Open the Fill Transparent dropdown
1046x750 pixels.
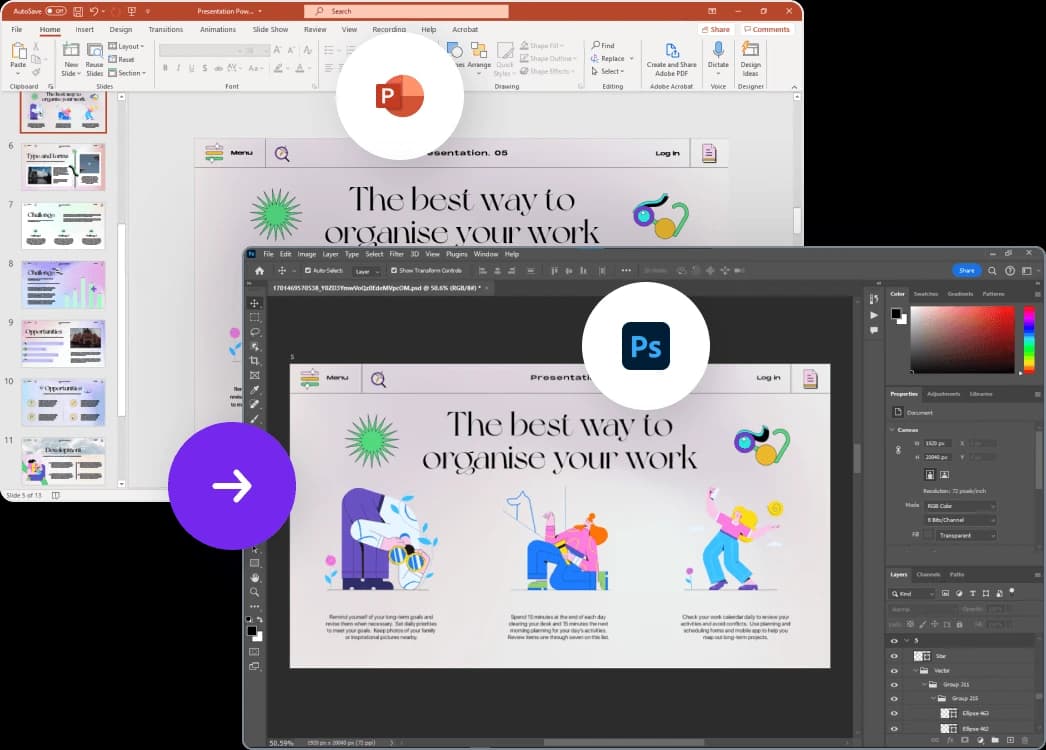point(967,535)
